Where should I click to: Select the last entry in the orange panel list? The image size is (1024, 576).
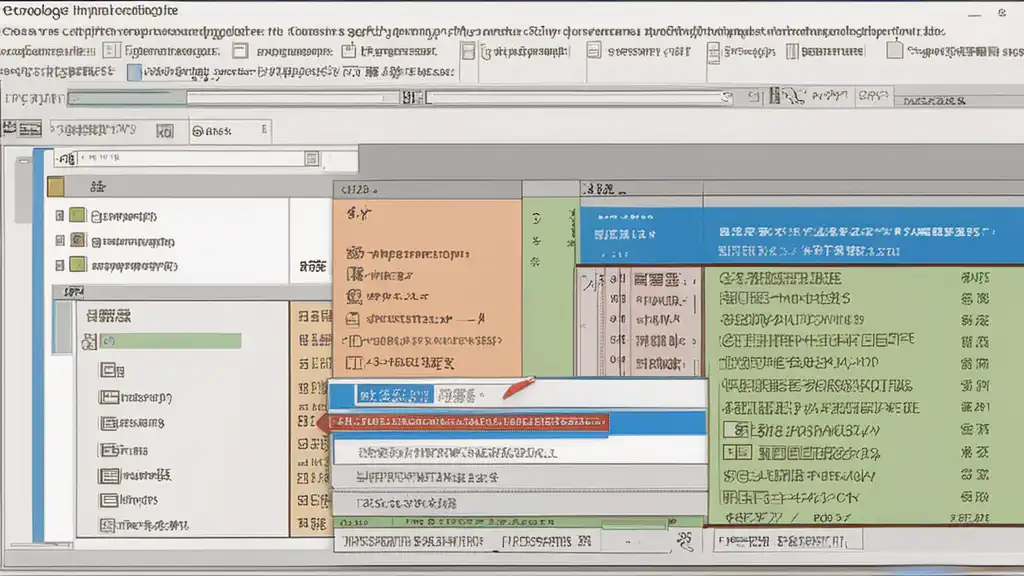pos(400,362)
